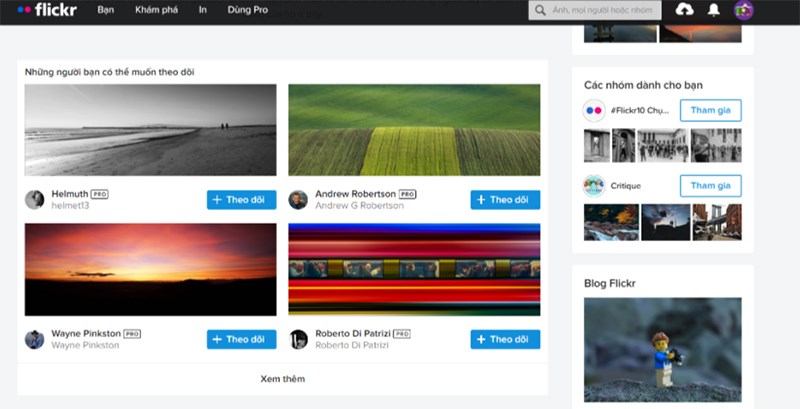The height and width of the screenshot is (409, 800).
Task: Open the notifications bell
Action: (714, 10)
